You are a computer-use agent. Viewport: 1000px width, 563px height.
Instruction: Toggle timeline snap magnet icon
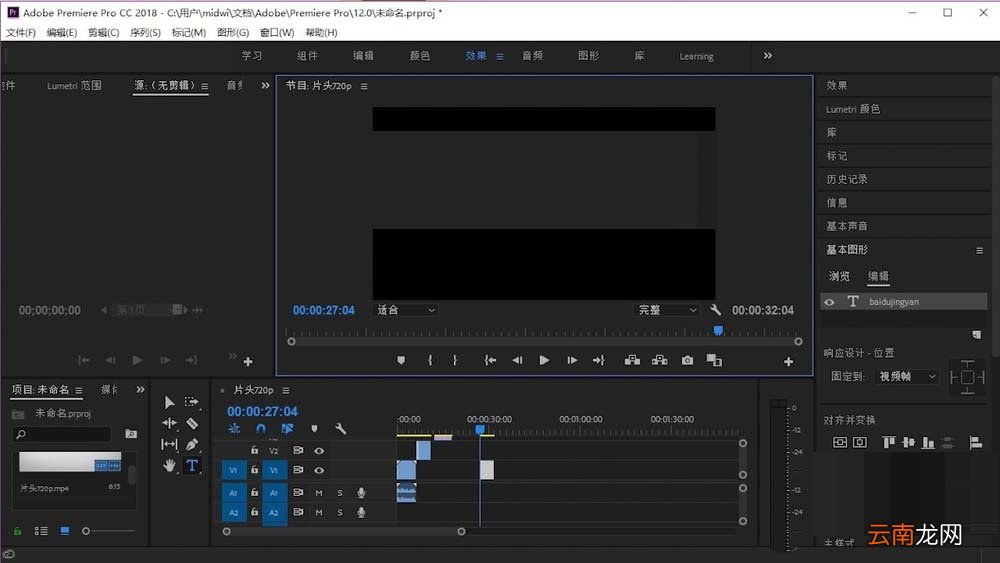pyautogui.click(x=261, y=428)
